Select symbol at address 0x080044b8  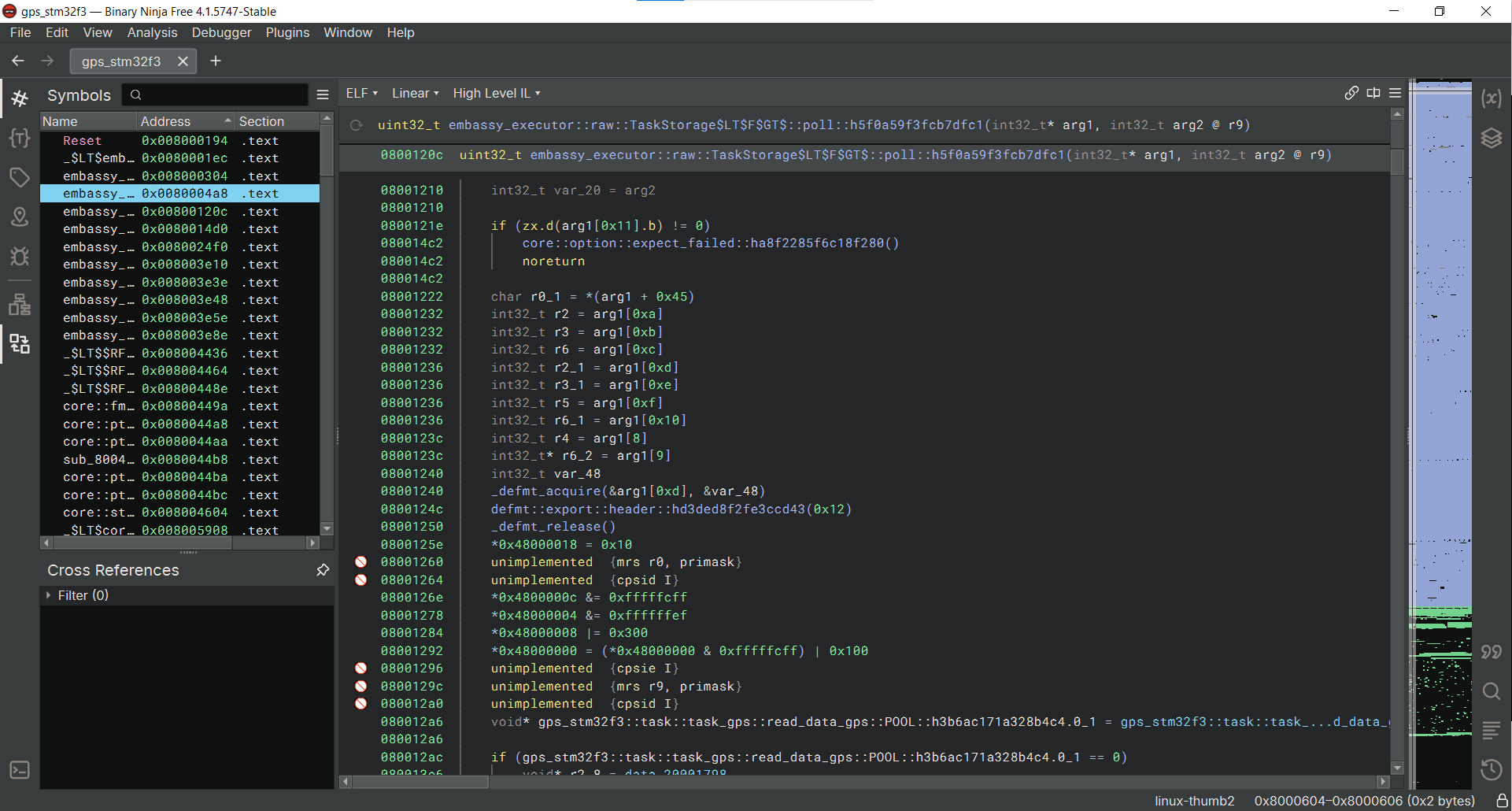[179, 459]
